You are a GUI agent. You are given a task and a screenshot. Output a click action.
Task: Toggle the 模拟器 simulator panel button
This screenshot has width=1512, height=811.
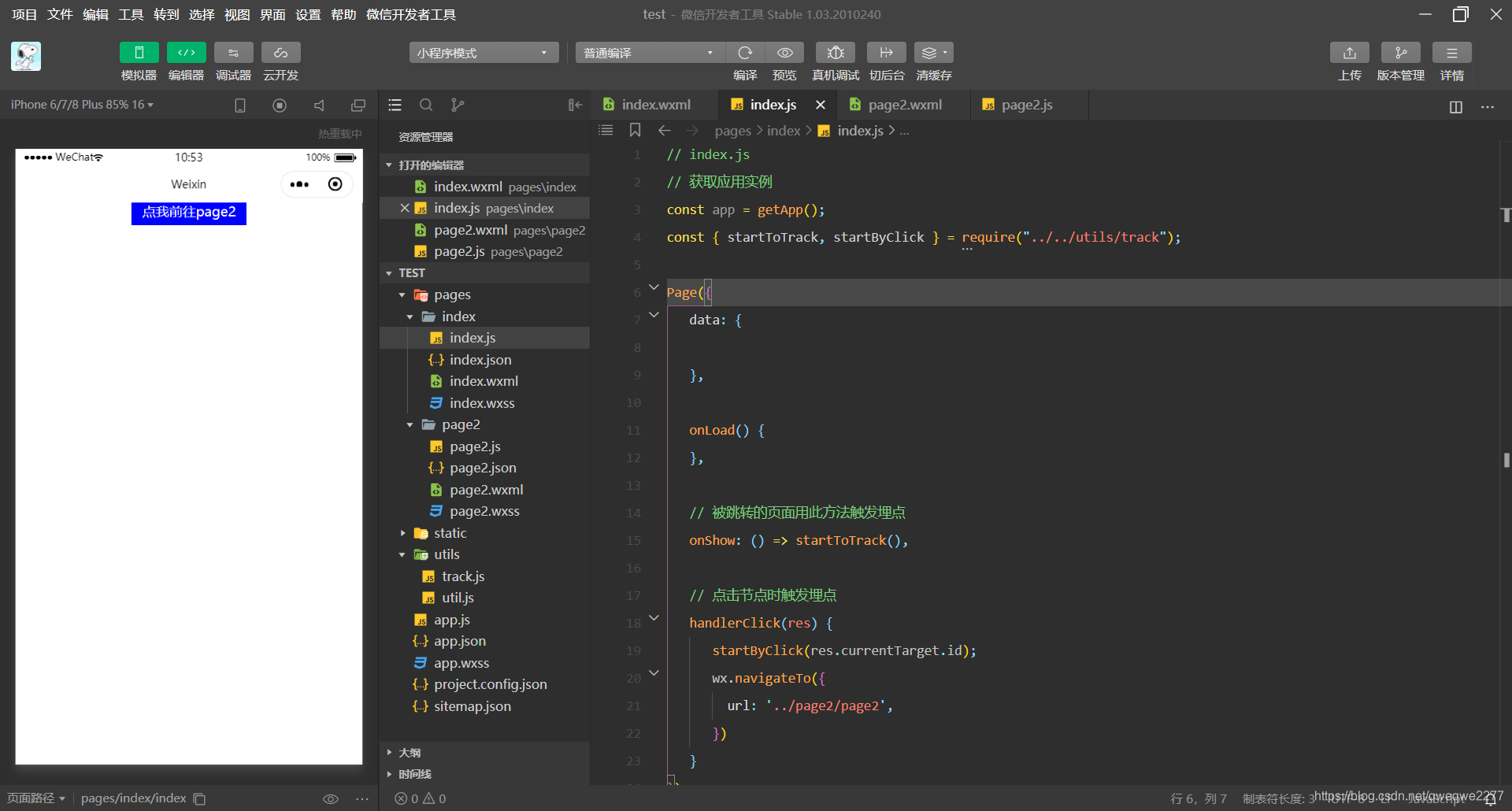tap(139, 53)
